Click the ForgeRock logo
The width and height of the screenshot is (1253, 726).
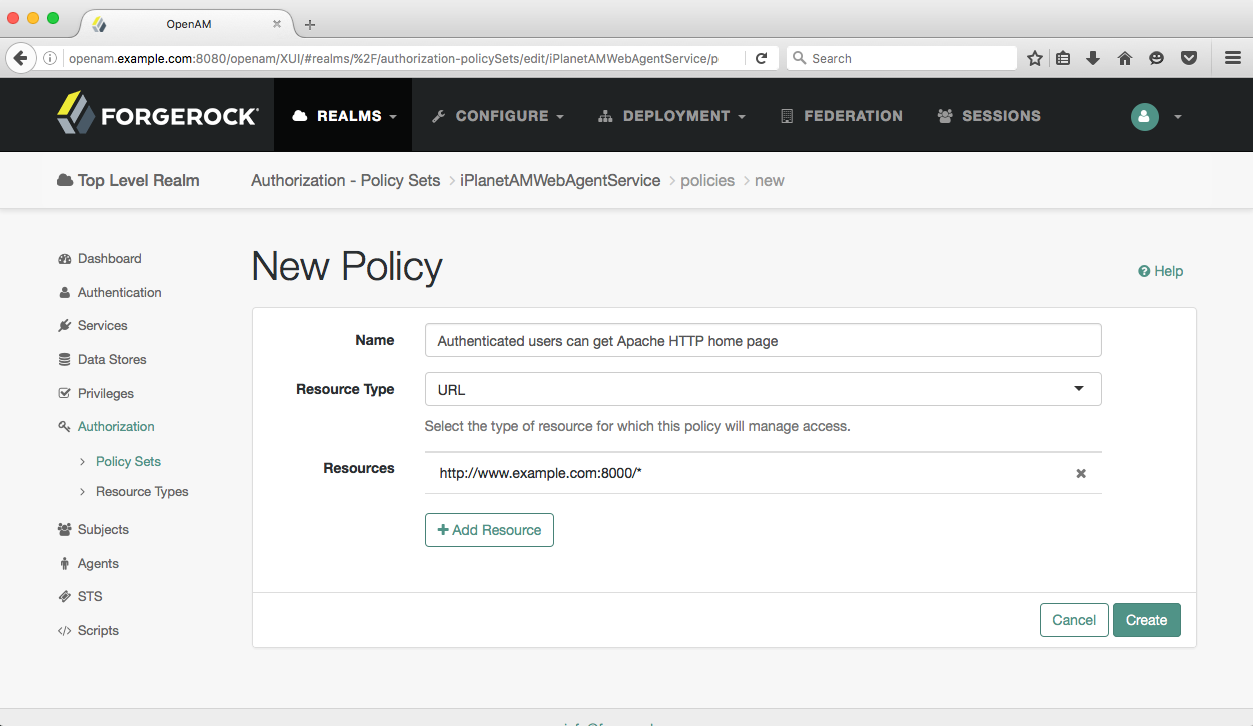point(157,114)
